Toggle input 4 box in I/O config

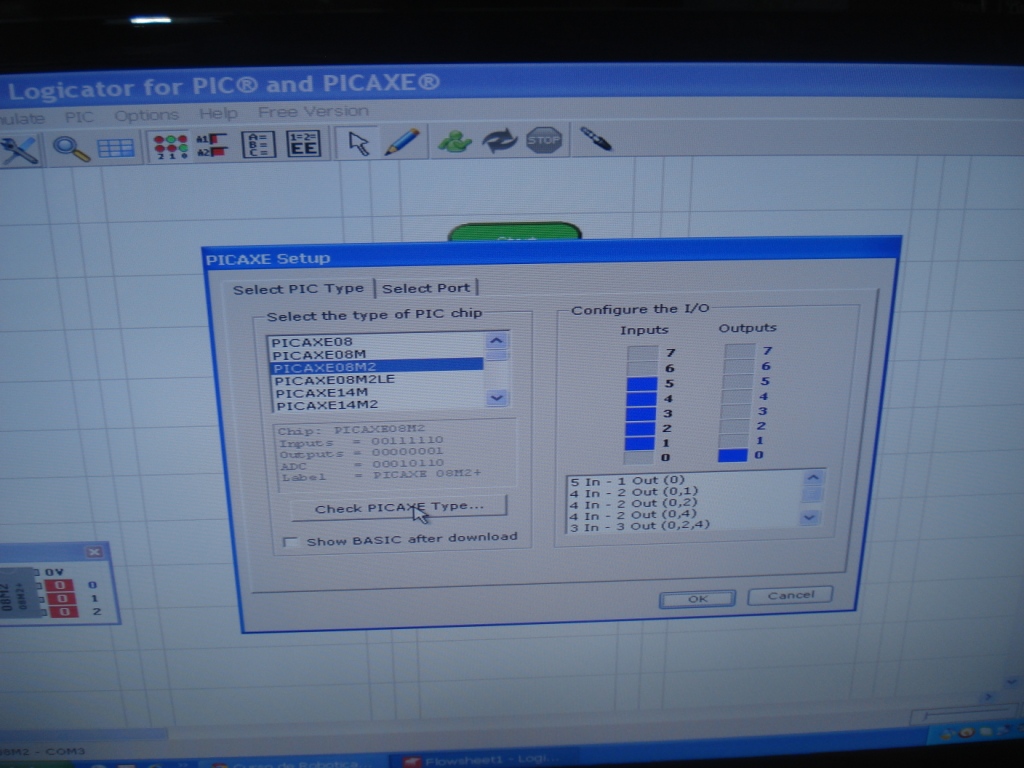pos(641,398)
